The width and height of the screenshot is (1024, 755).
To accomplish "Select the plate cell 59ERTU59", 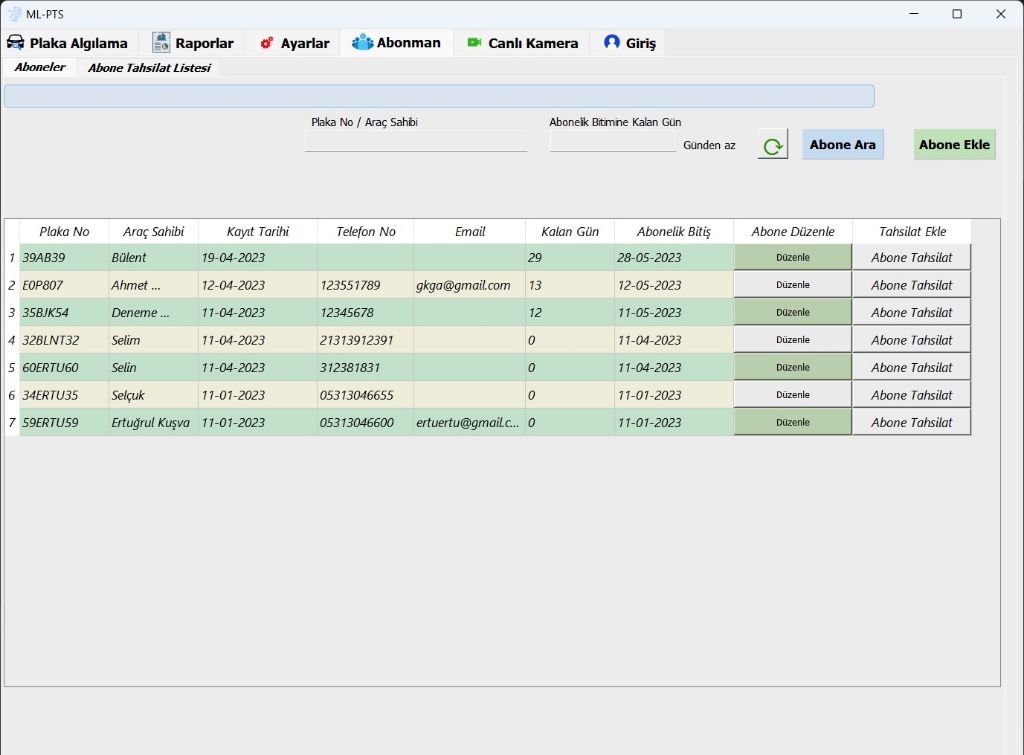I will 64,422.
